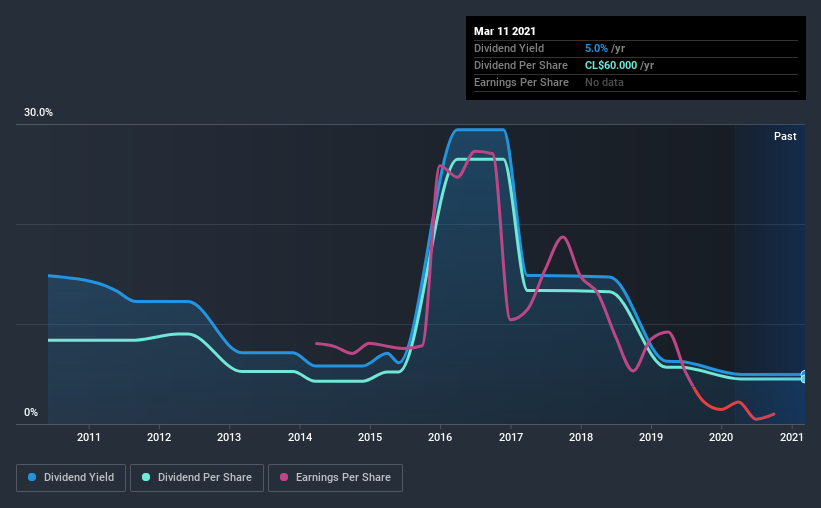This screenshot has height=508, width=821.
Task: Click the 2015 x-axis label
Action: click(x=370, y=437)
